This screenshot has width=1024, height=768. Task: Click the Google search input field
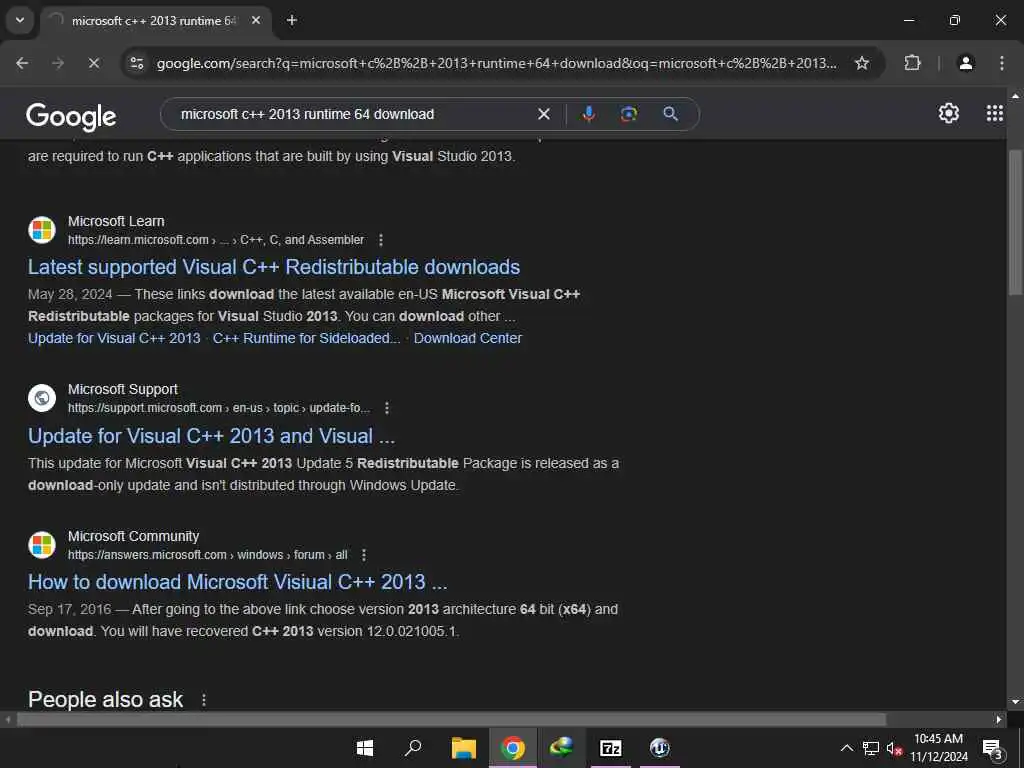(353, 114)
